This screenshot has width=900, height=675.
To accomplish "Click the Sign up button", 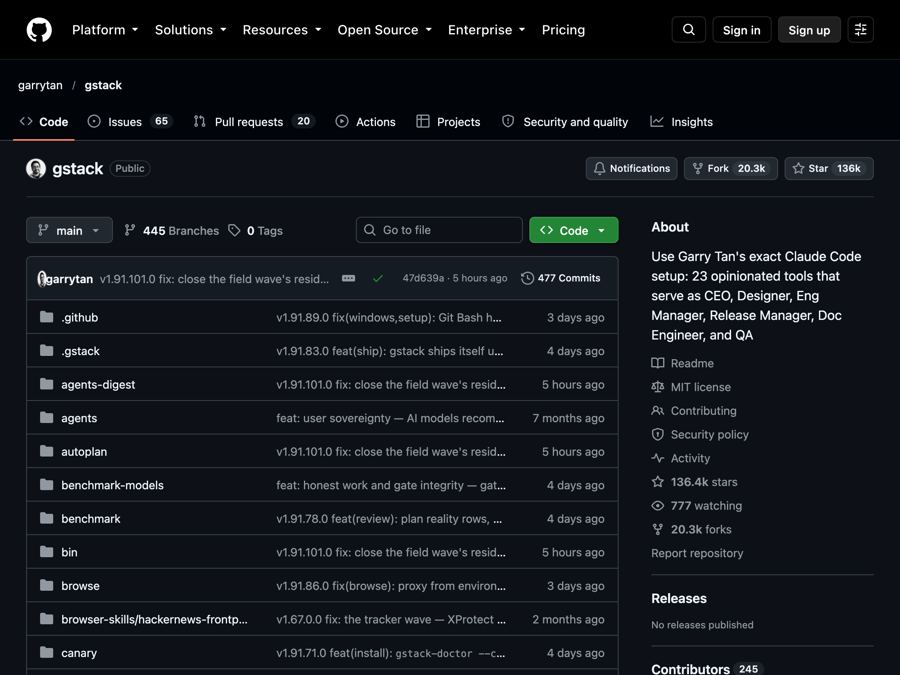I will pos(809,30).
